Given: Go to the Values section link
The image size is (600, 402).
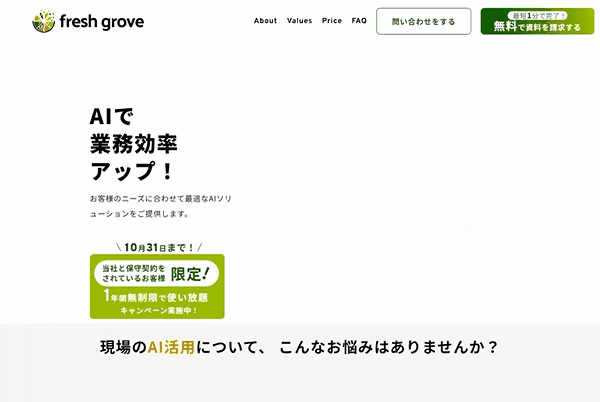Looking at the screenshot, I should coord(299,21).
